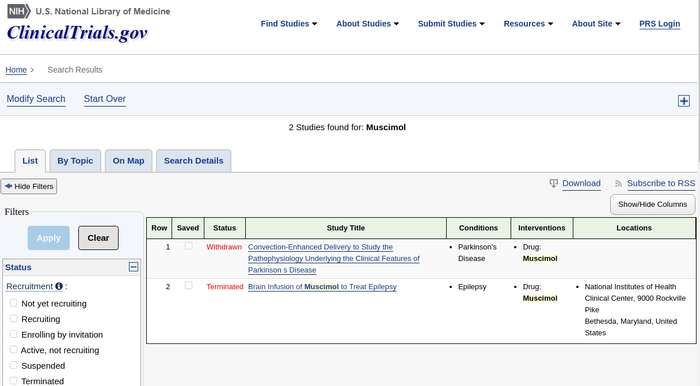Screen dimensions: 700x386
Task: Open the Convection-Enhanced Delivery study
Action: (x=334, y=258)
